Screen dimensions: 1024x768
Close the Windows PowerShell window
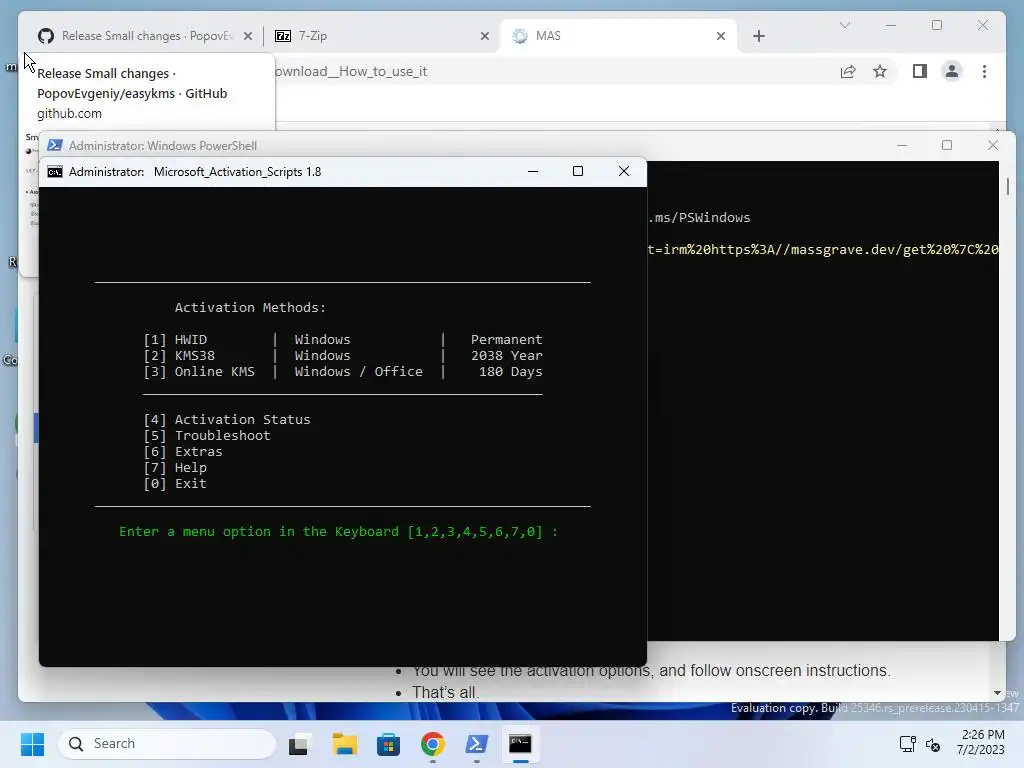pos(993,145)
